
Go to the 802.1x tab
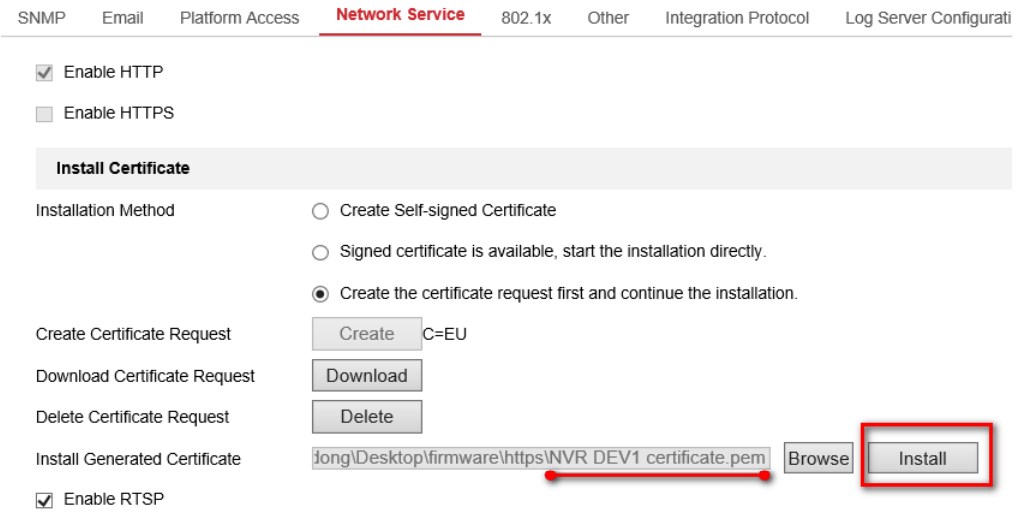point(526,17)
